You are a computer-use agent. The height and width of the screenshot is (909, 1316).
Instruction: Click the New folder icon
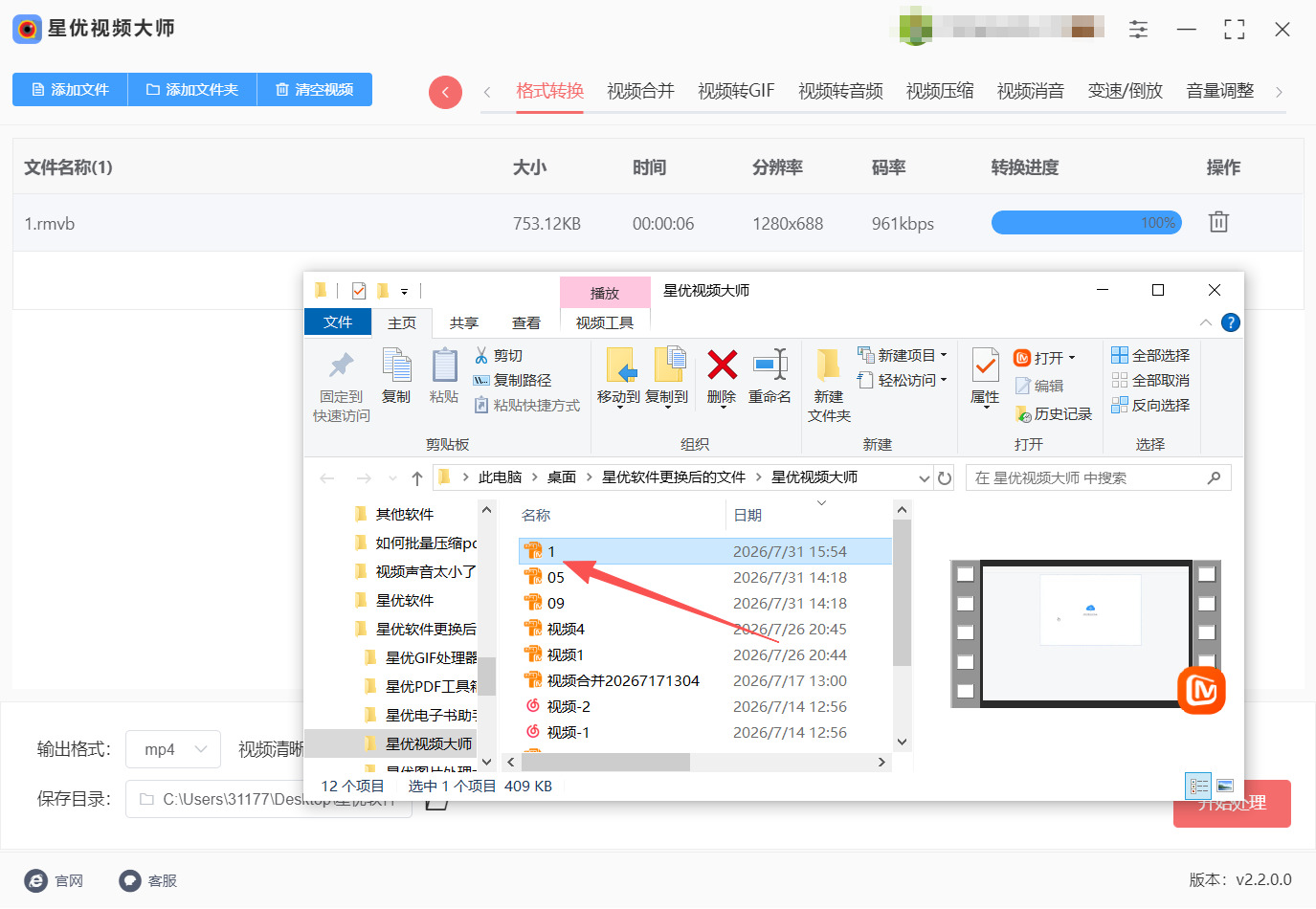point(828,366)
